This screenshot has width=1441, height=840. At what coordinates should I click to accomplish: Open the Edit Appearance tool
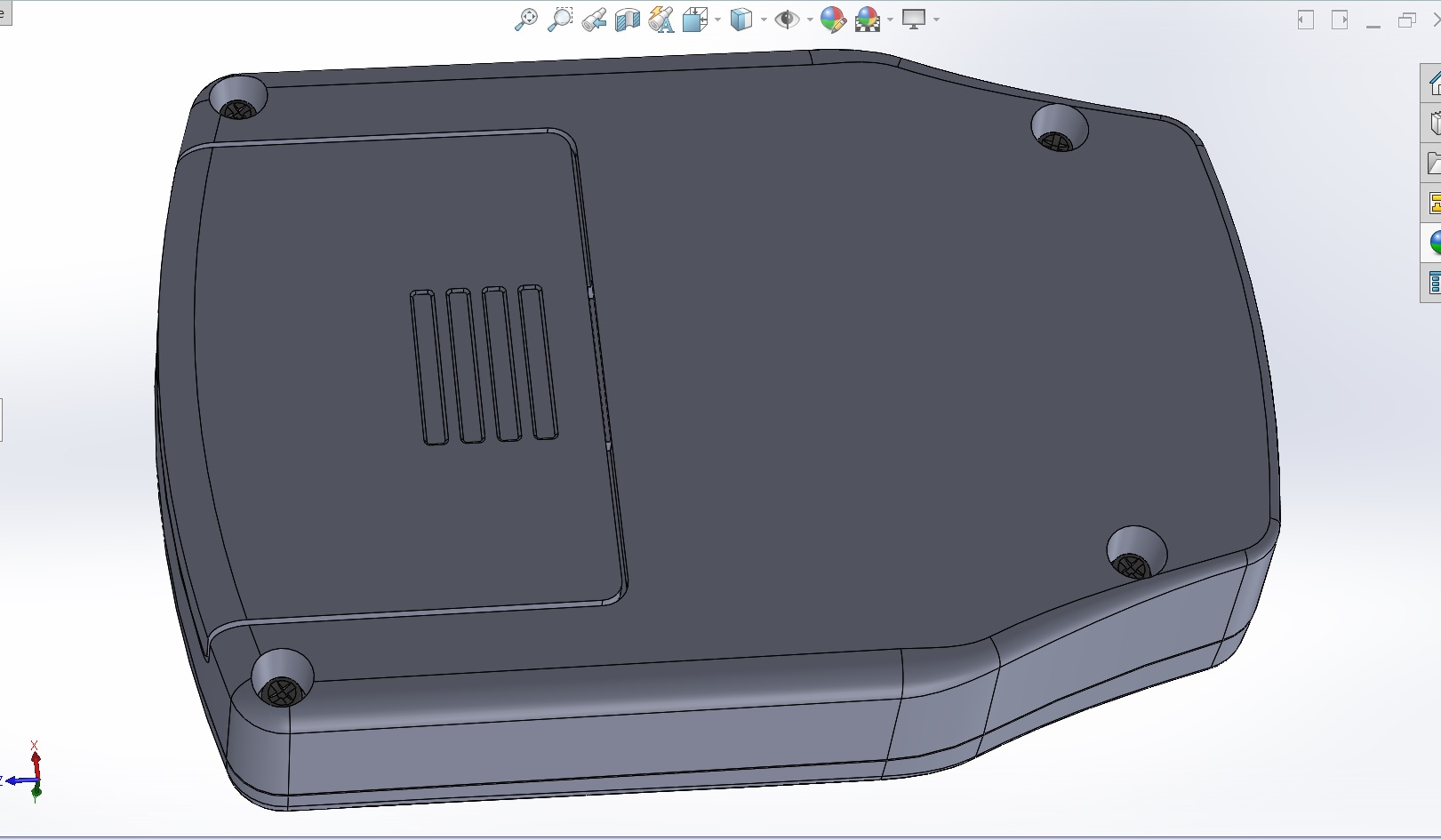point(833,20)
